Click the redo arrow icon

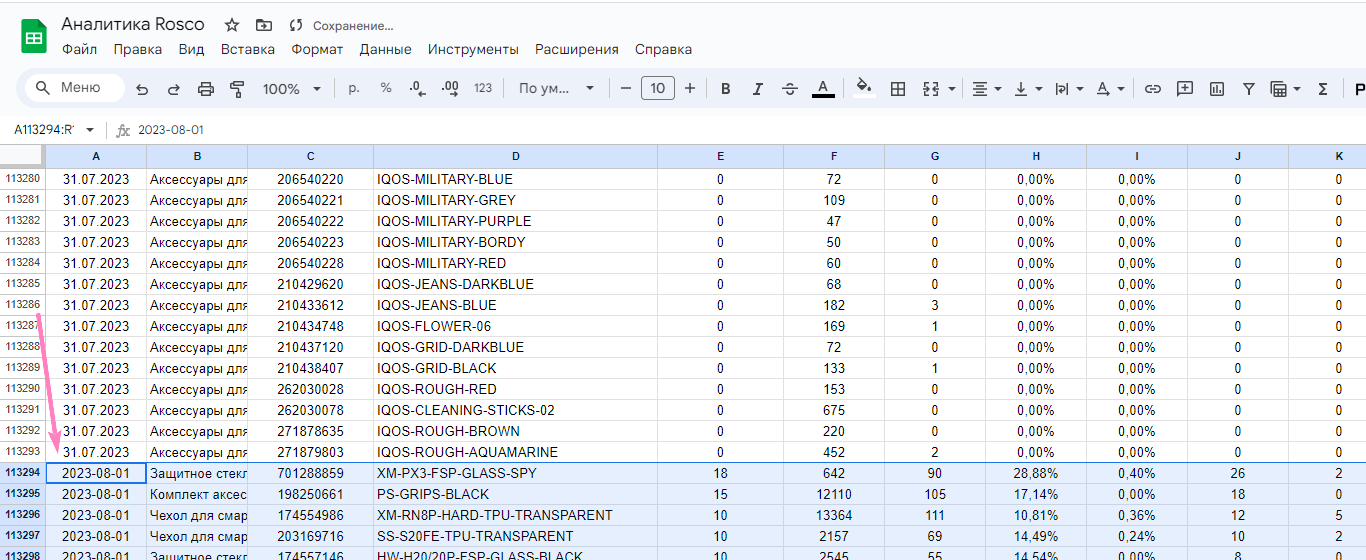[174, 89]
